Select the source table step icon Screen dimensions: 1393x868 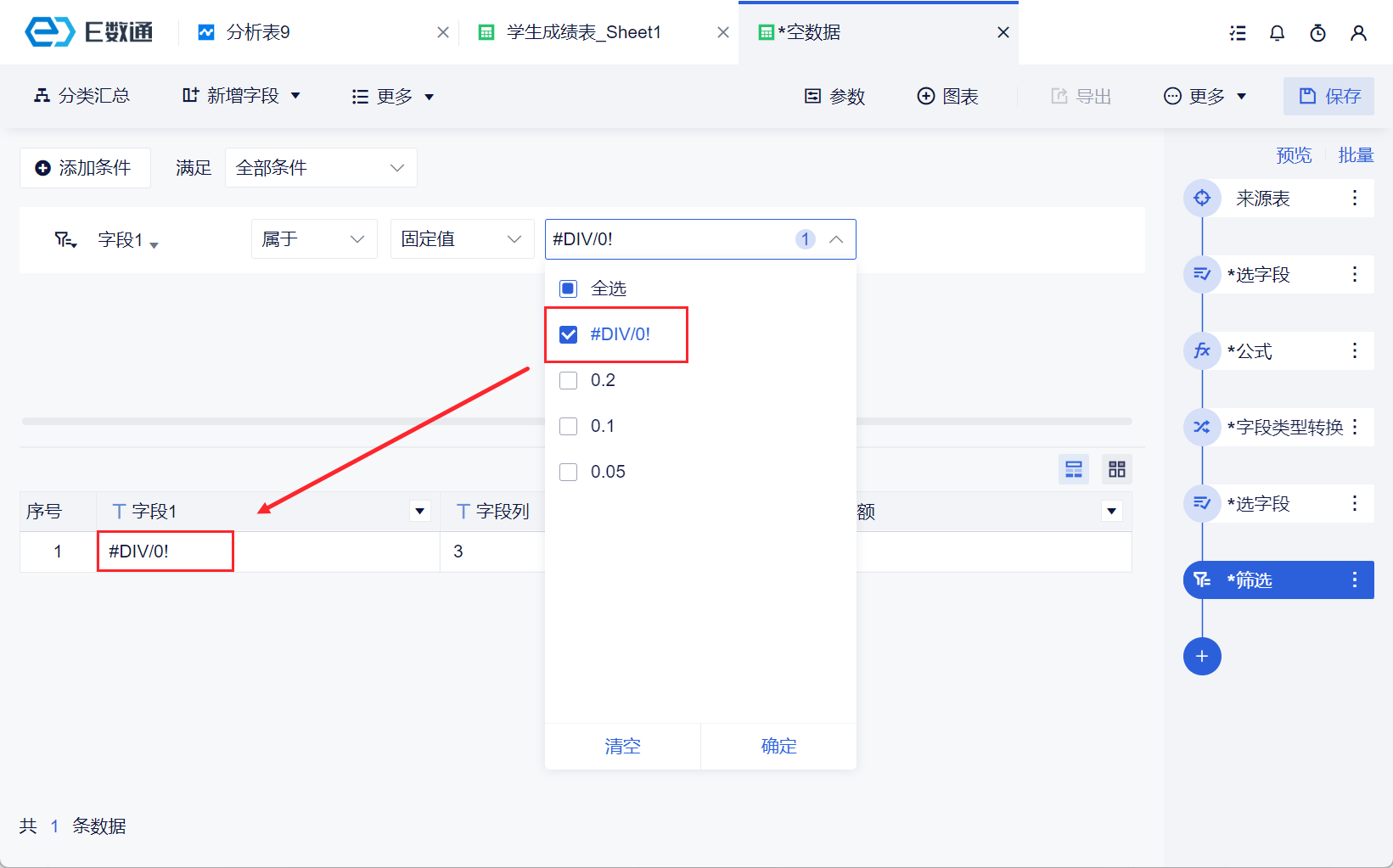point(1202,199)
